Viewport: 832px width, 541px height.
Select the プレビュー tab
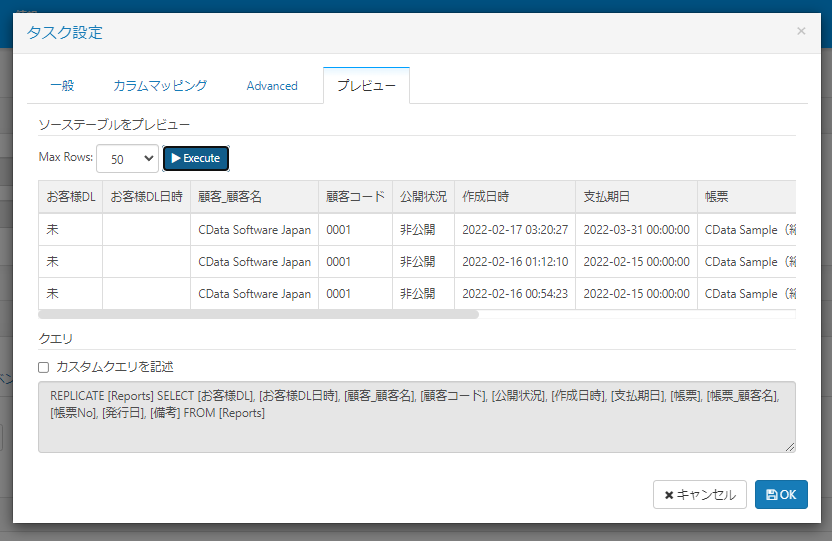click(366, 86)
